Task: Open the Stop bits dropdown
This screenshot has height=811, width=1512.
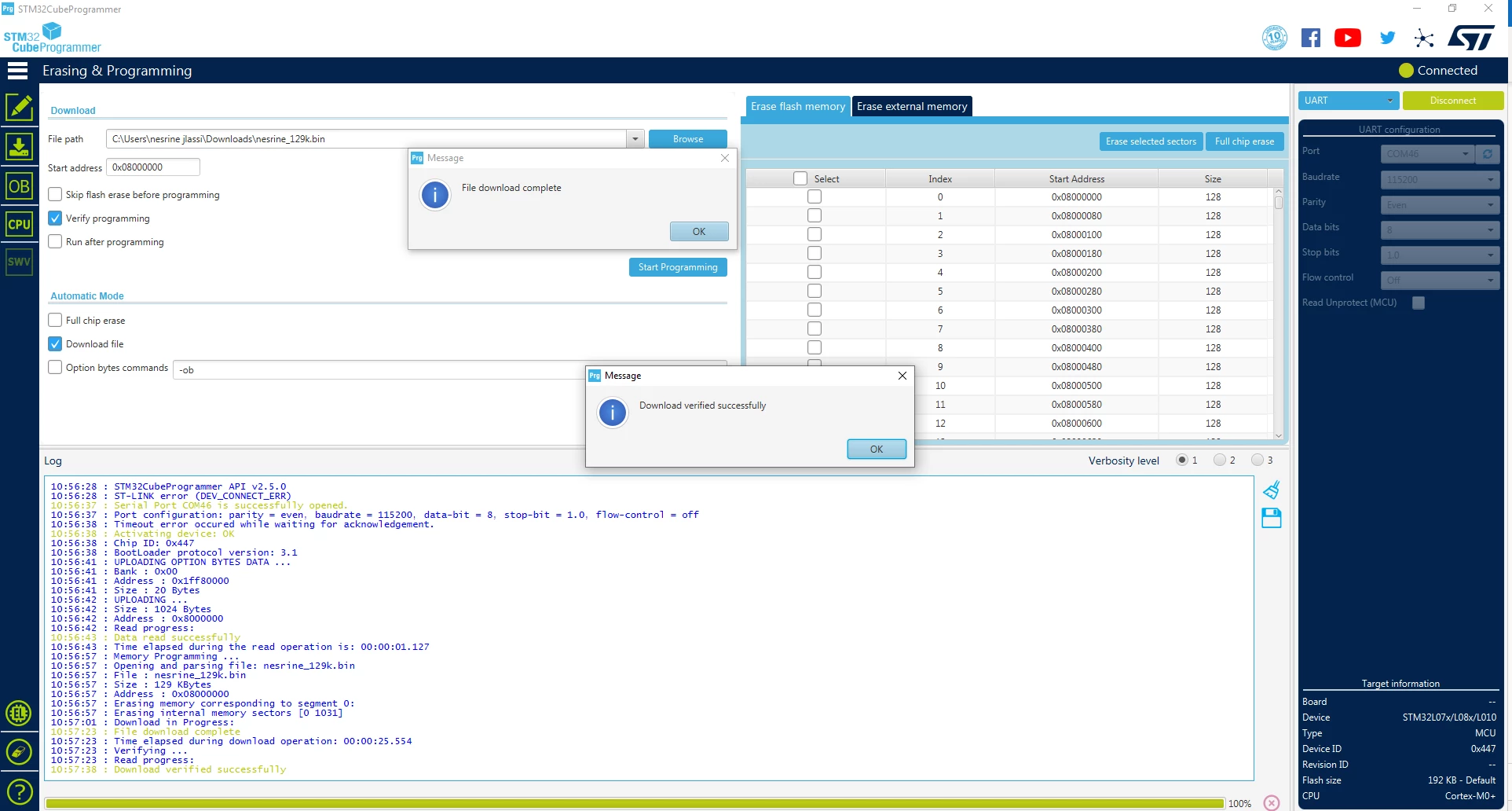Action: 1440,255
